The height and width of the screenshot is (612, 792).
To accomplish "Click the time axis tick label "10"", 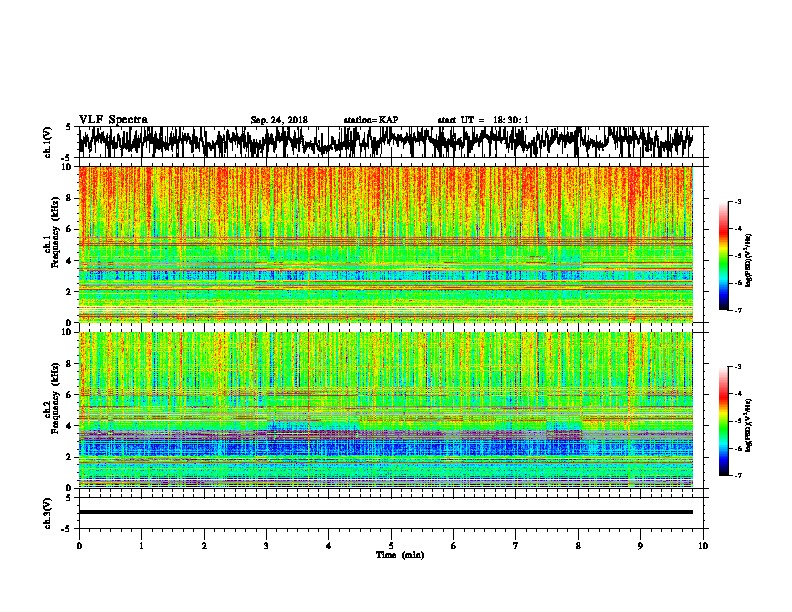I will click(703, 546).
